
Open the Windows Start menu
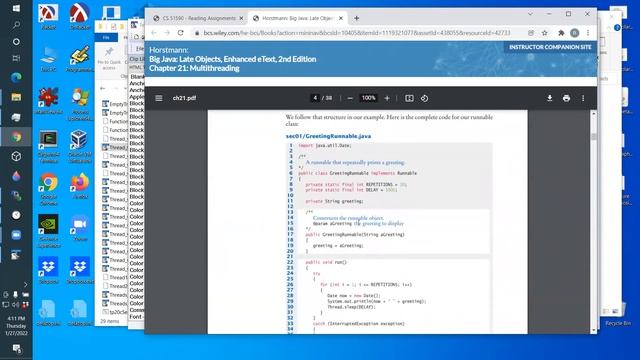(16, 8)
